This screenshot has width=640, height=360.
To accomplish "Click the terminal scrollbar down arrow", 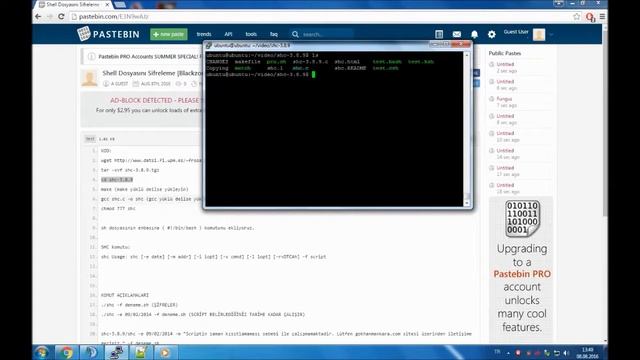I will tap(467, 203).
